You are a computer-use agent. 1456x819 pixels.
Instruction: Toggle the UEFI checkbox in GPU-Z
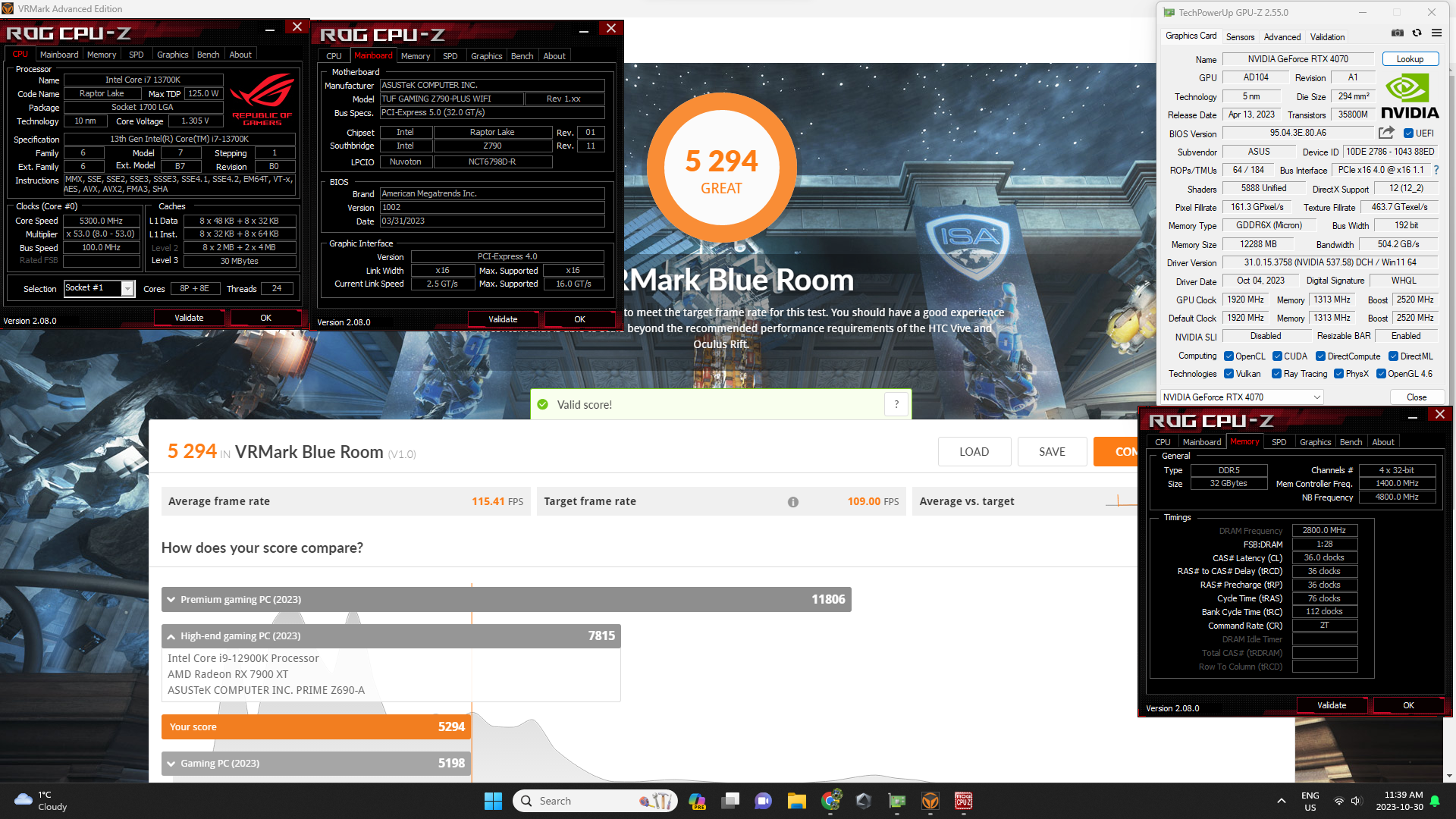point(1408,133)
